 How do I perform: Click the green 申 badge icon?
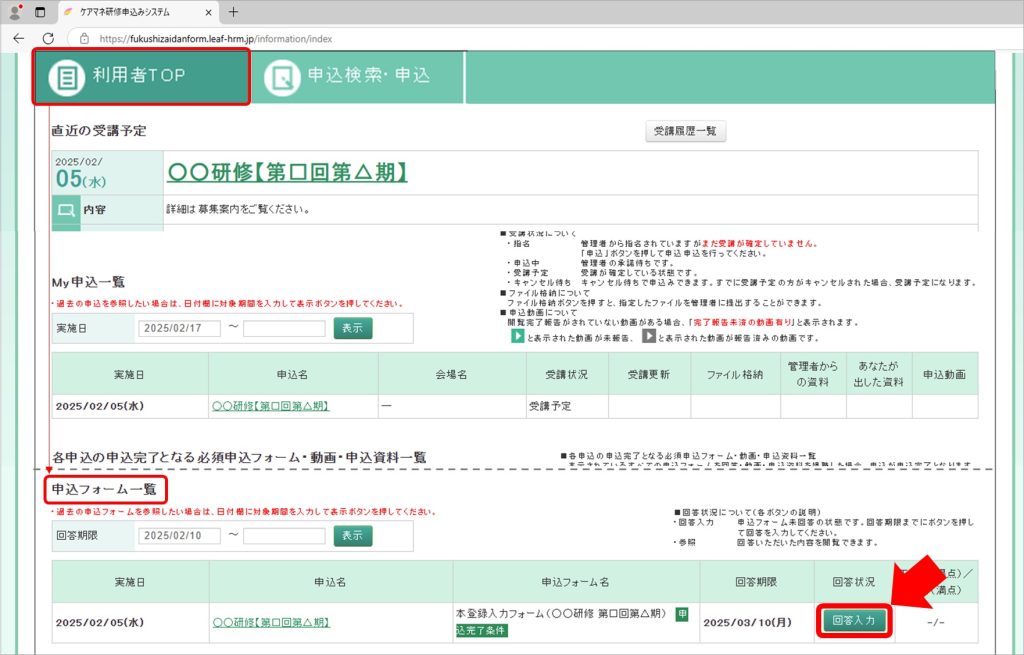tap(682, 614)
